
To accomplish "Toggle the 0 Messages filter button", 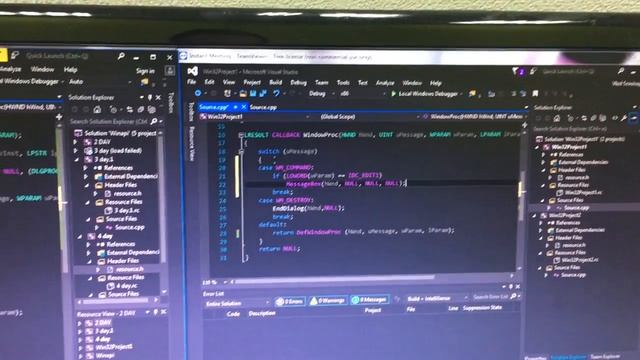I will click(369, 300).
